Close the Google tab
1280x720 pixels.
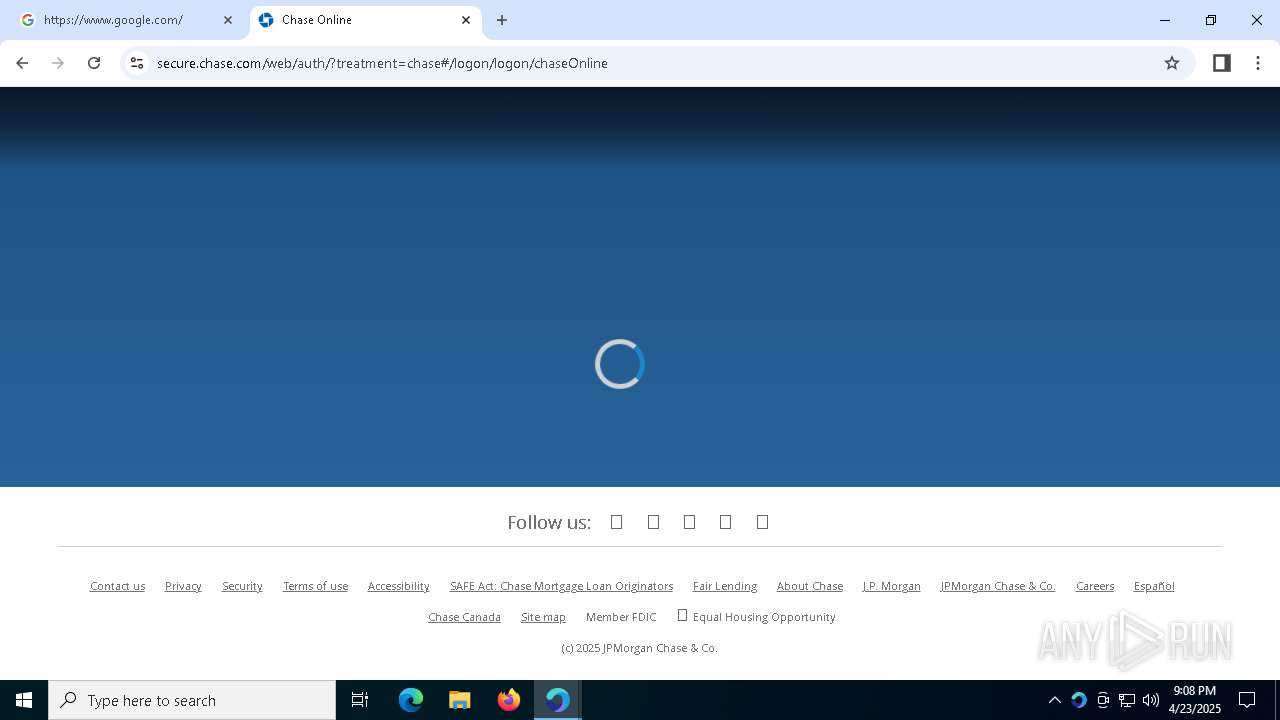(x=228, y=20)
